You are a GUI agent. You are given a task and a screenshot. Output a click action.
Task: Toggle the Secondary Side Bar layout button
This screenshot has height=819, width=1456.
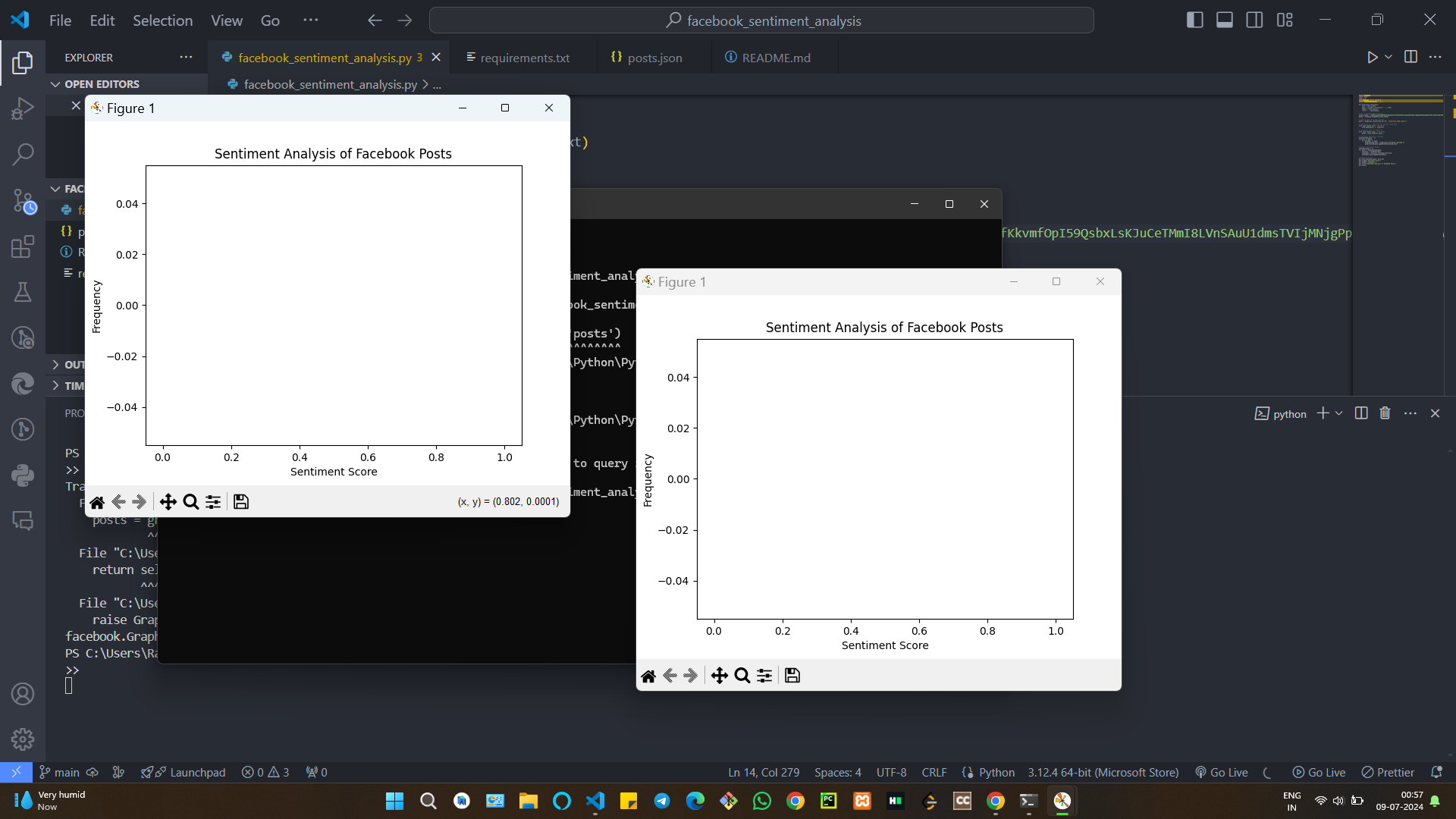click(1254, 20)
